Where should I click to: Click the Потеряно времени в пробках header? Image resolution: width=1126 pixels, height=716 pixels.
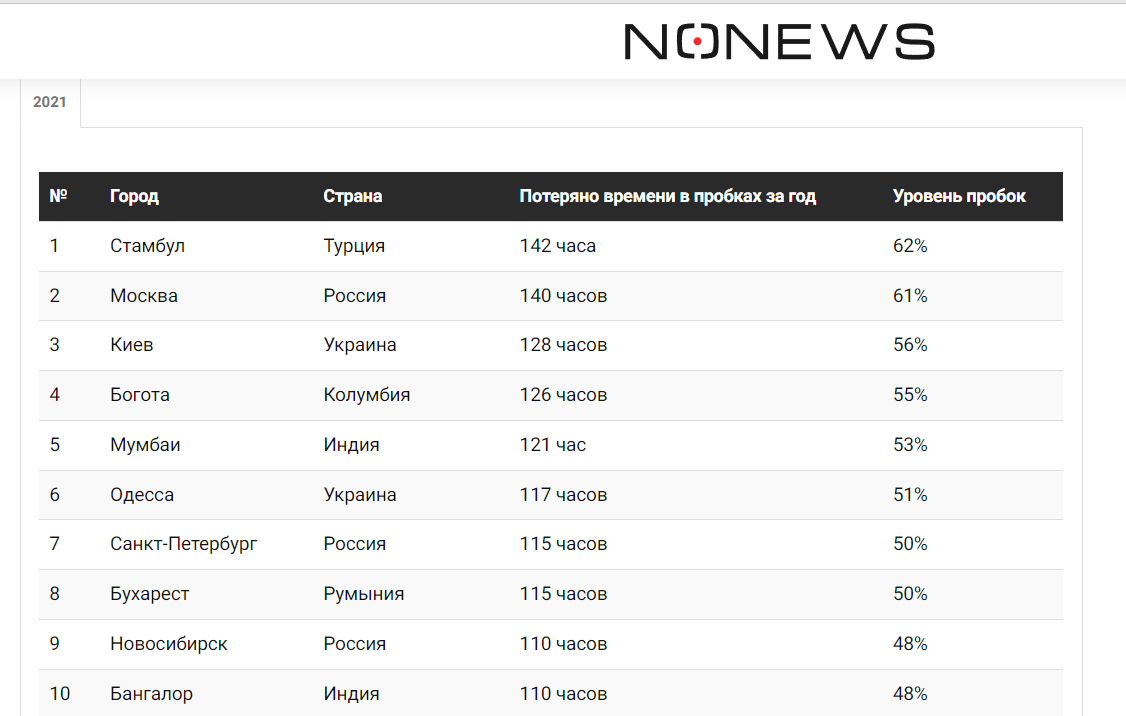click(x=667, y=196)
